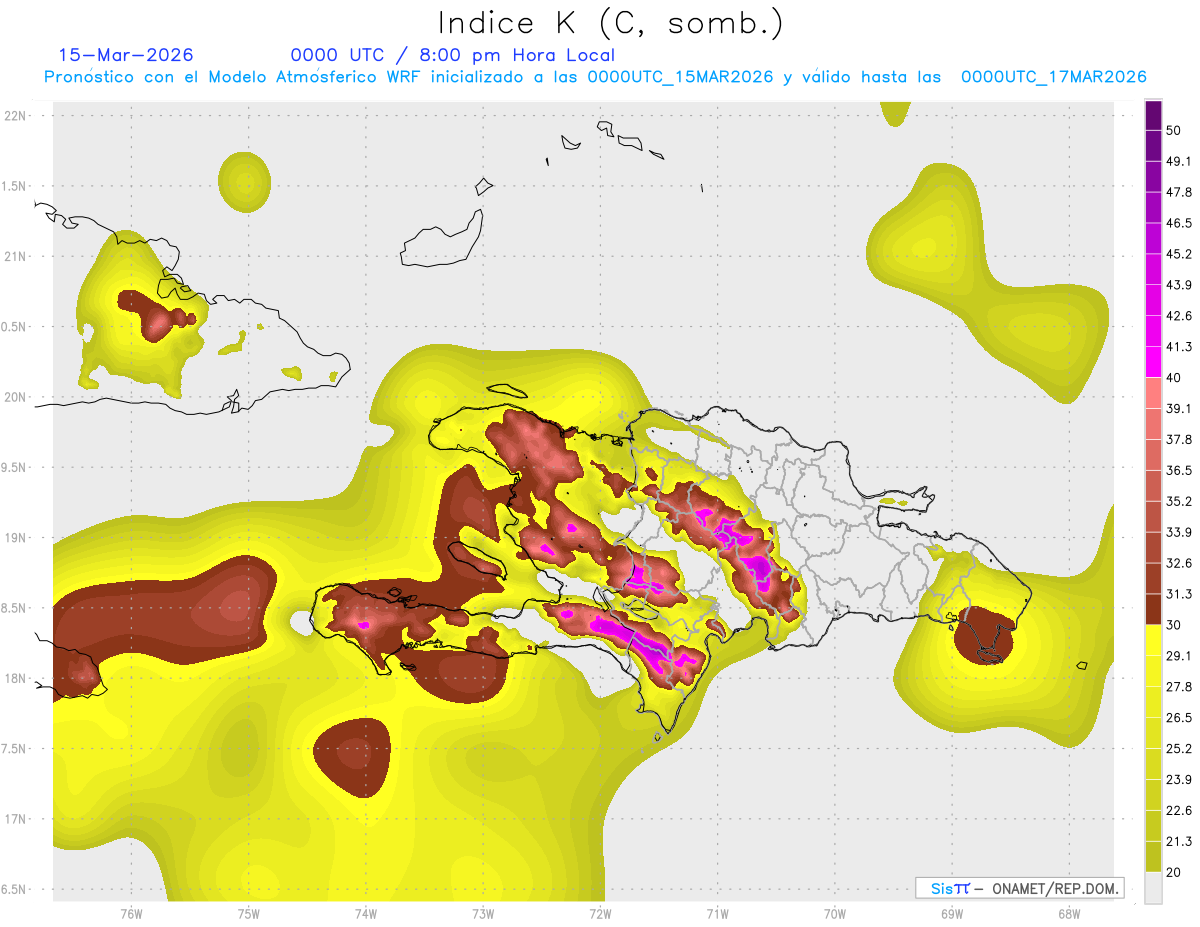Select the '15-Mar-2026' date label
This screenshot has width=1200, height=927.
click(x=126, y=55)
